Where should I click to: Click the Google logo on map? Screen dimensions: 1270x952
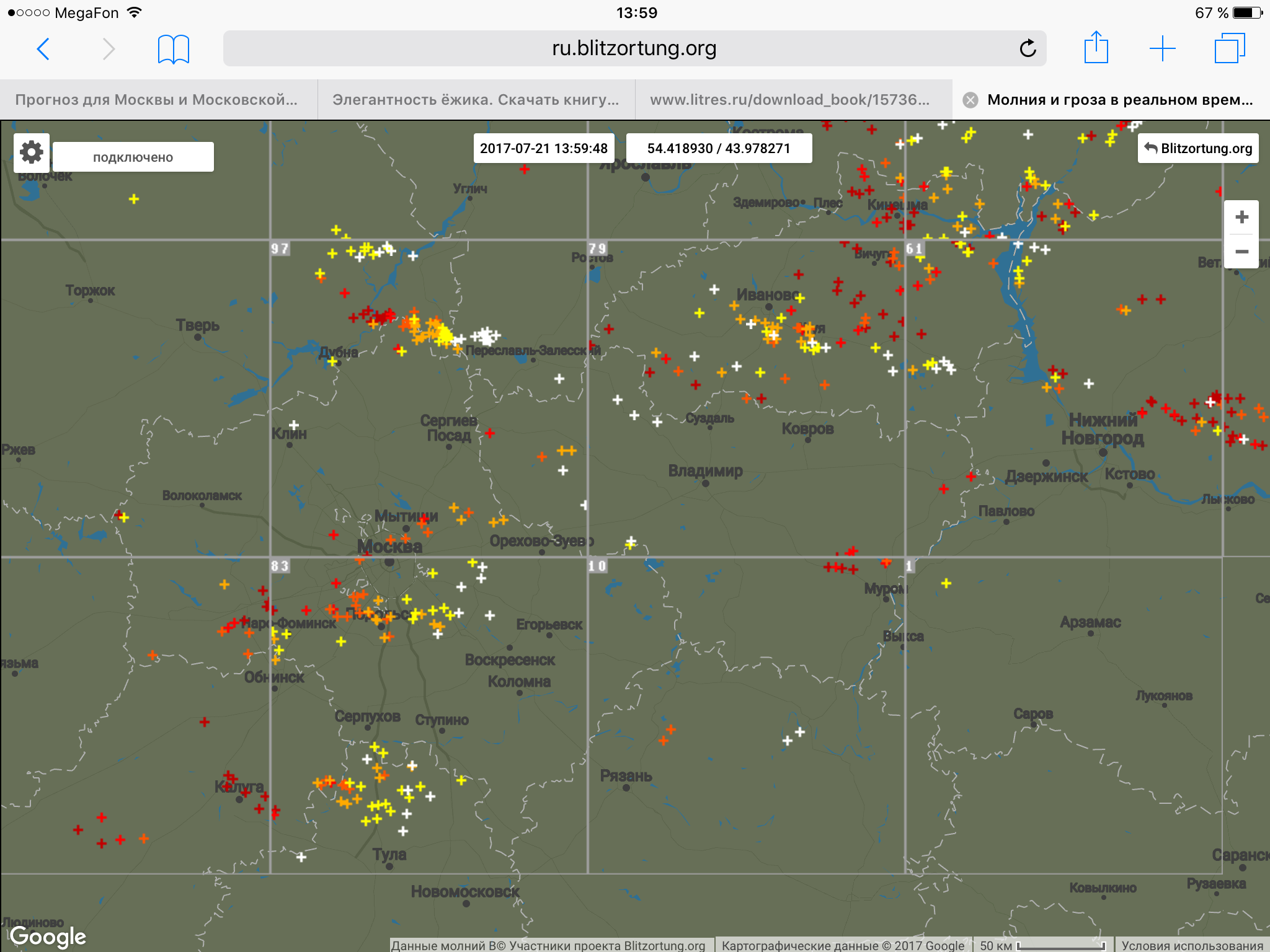click(48, 936)
